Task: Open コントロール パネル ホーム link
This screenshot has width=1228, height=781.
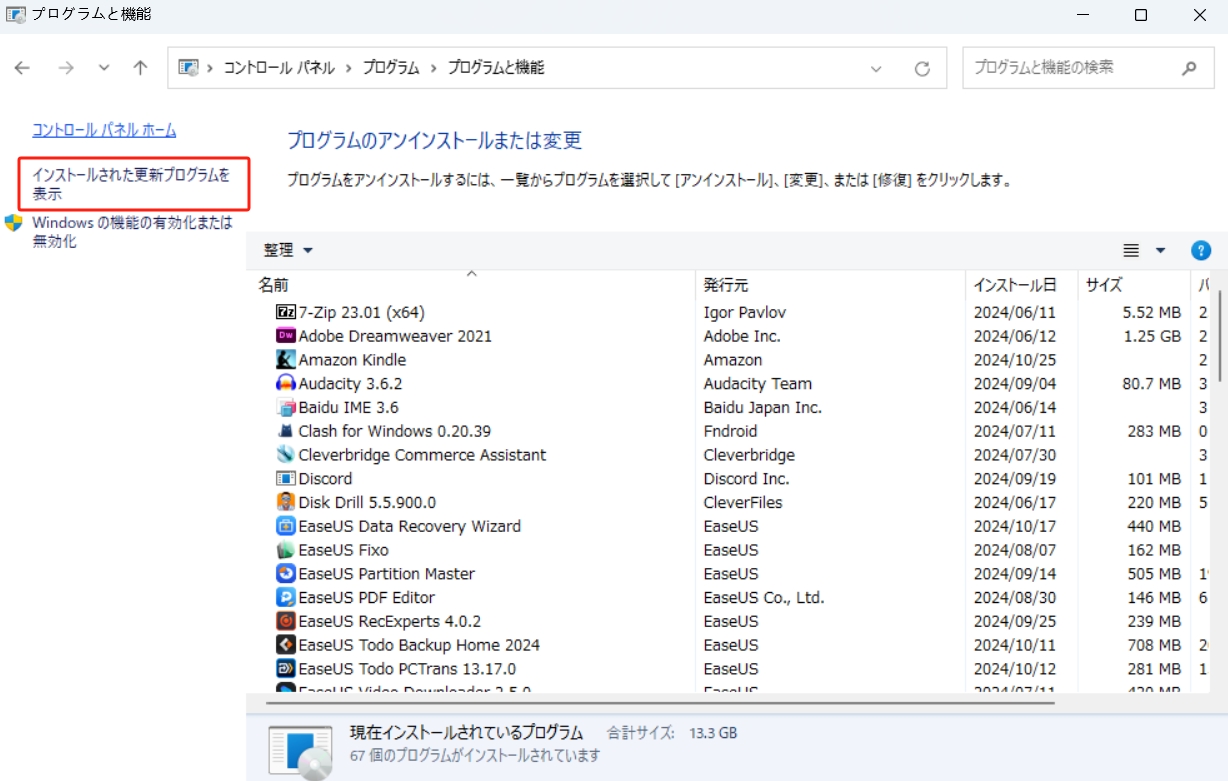Action: pyautogui.click(x=104, y=130)
